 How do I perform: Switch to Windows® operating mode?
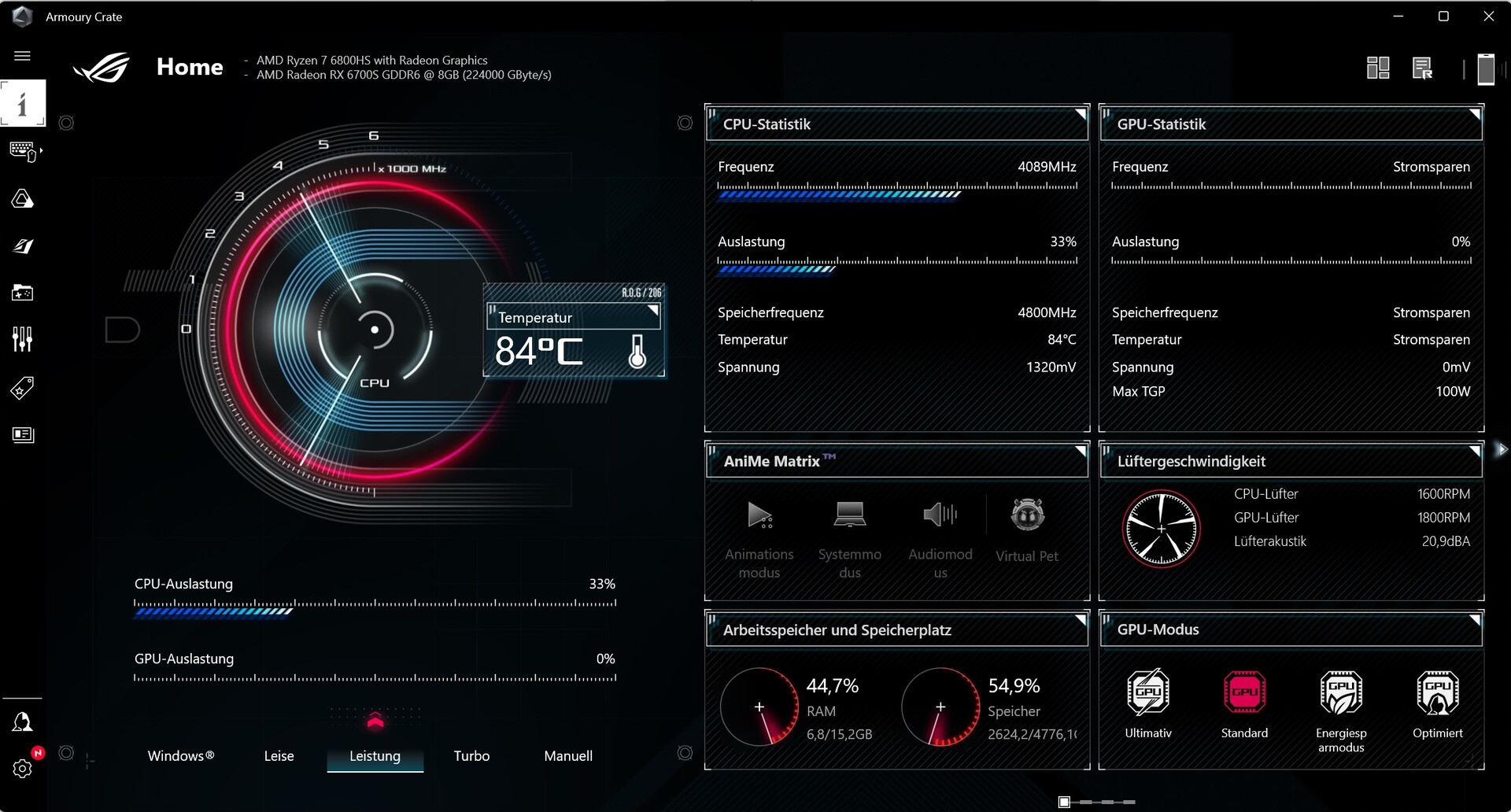click(x=181, y=755)
